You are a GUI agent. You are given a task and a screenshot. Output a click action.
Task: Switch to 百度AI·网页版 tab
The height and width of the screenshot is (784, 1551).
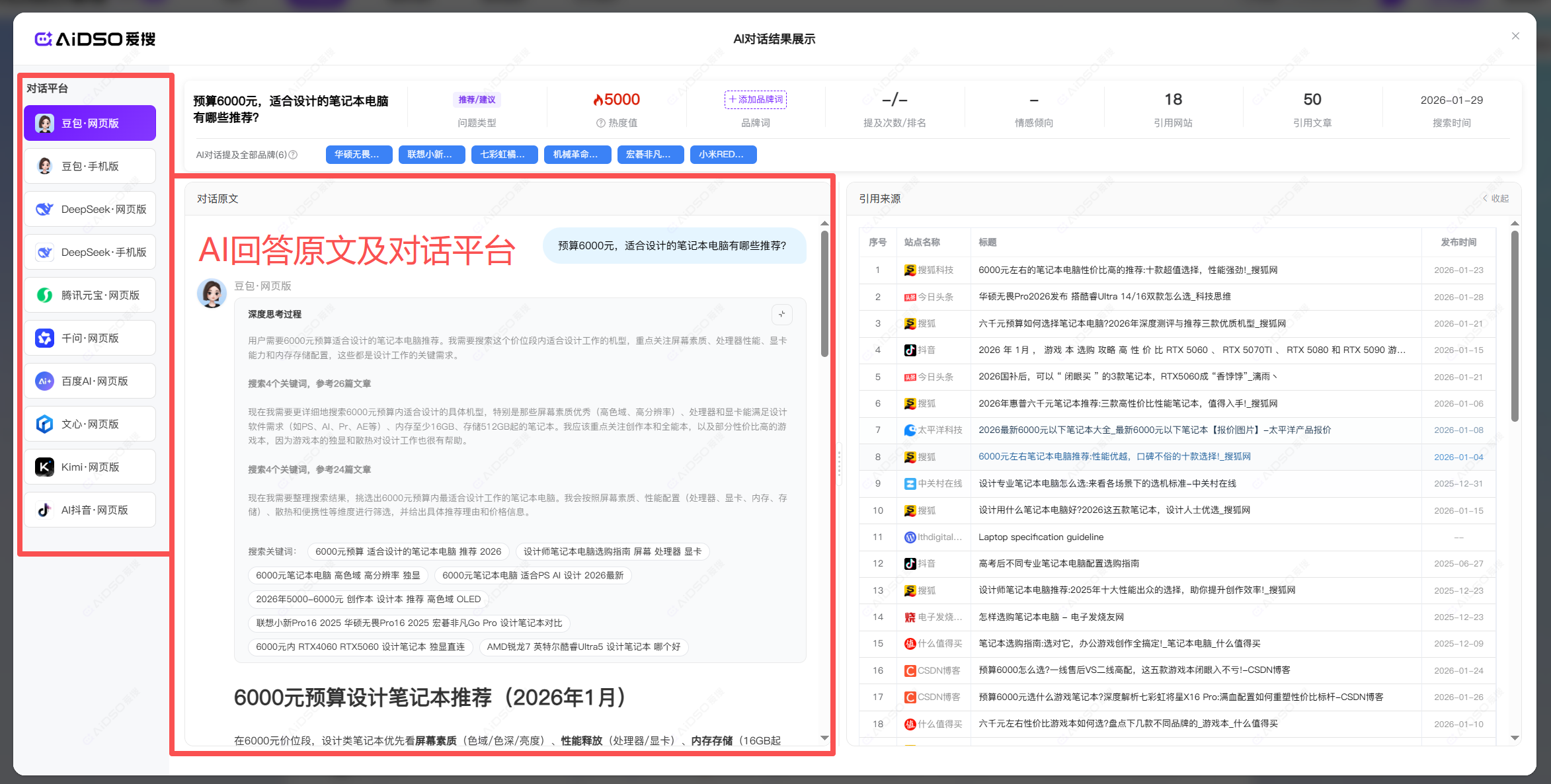point(90,381)
